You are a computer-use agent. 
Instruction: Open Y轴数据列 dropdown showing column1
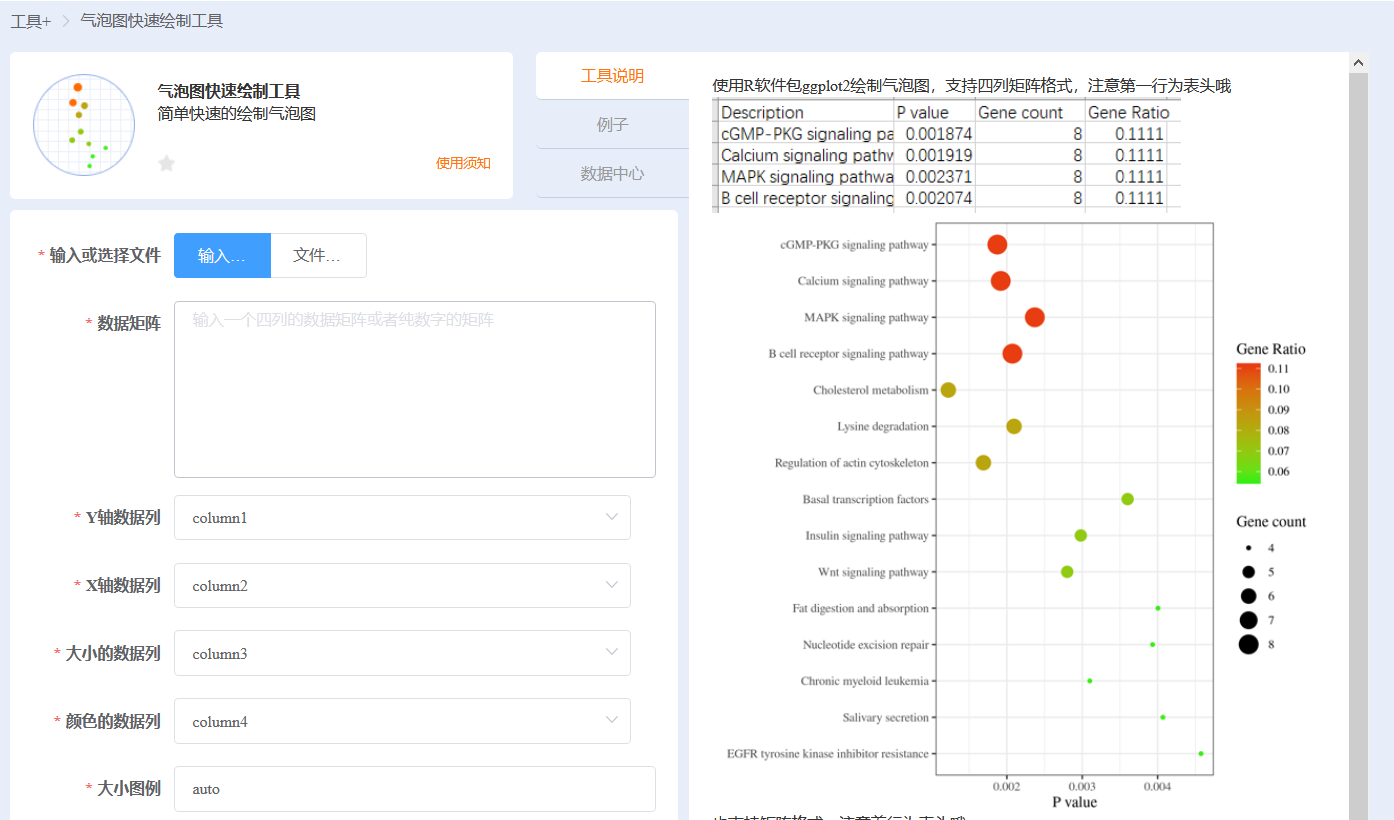(402, 518)
